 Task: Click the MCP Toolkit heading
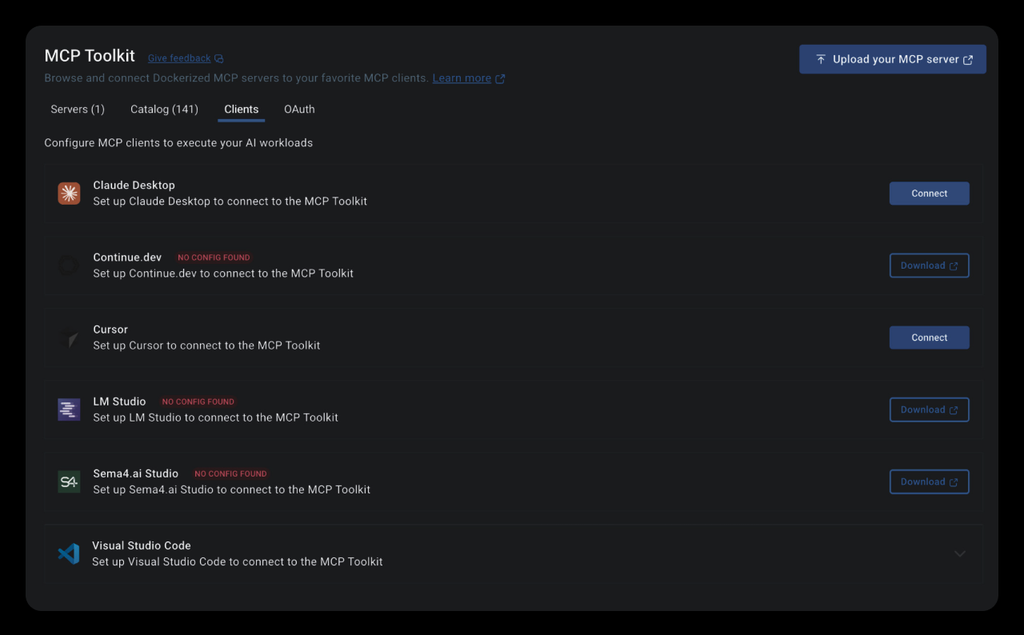coord(89,56)
